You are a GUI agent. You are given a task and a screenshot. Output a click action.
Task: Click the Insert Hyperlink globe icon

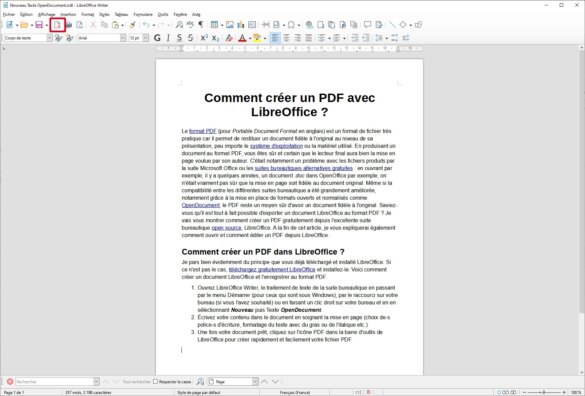tap(309, 25)
